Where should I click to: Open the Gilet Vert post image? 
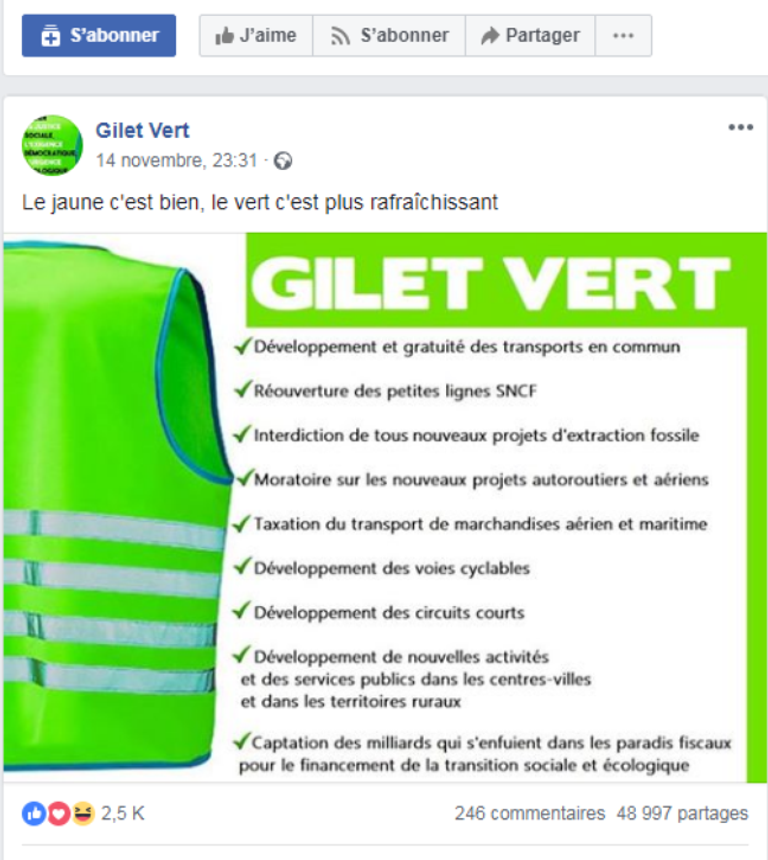point(385,507)
